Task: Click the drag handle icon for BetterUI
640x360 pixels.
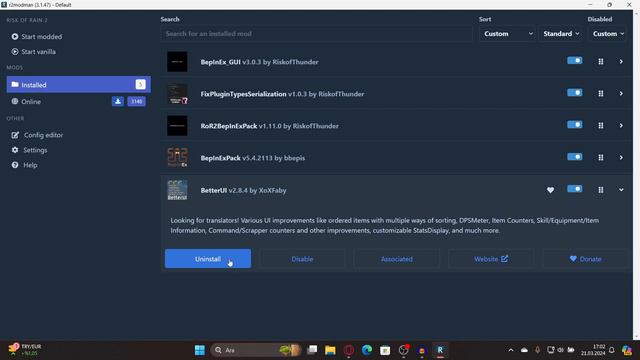Action: (x=601, y=190)
